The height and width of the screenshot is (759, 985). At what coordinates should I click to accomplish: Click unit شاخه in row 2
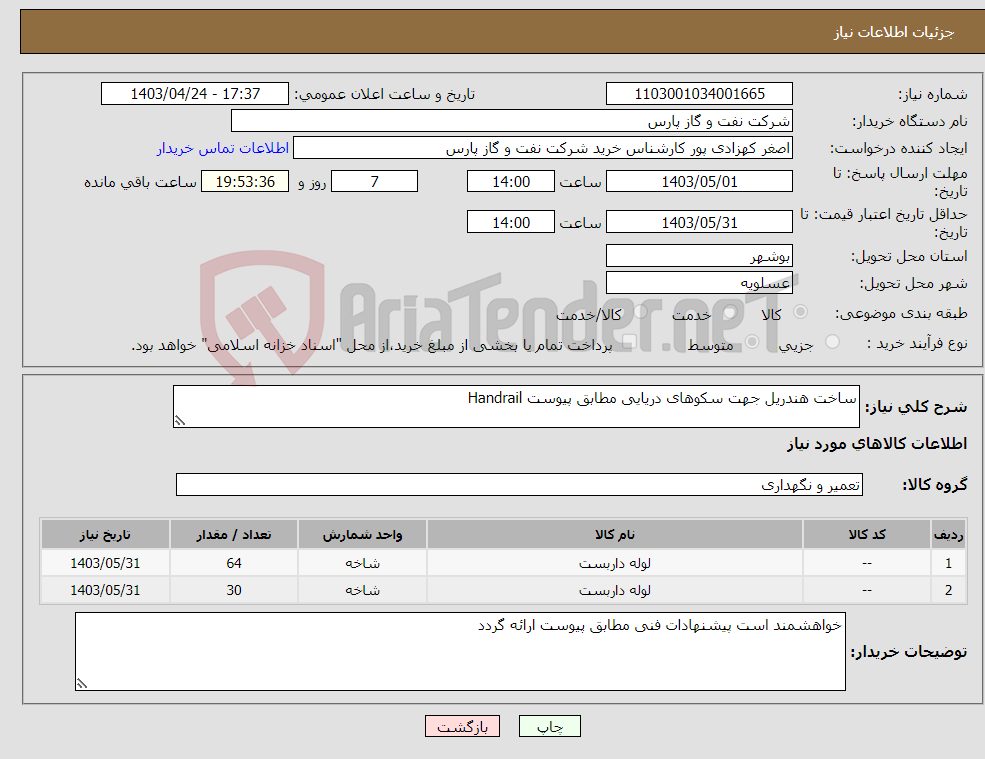pos(362,590)
